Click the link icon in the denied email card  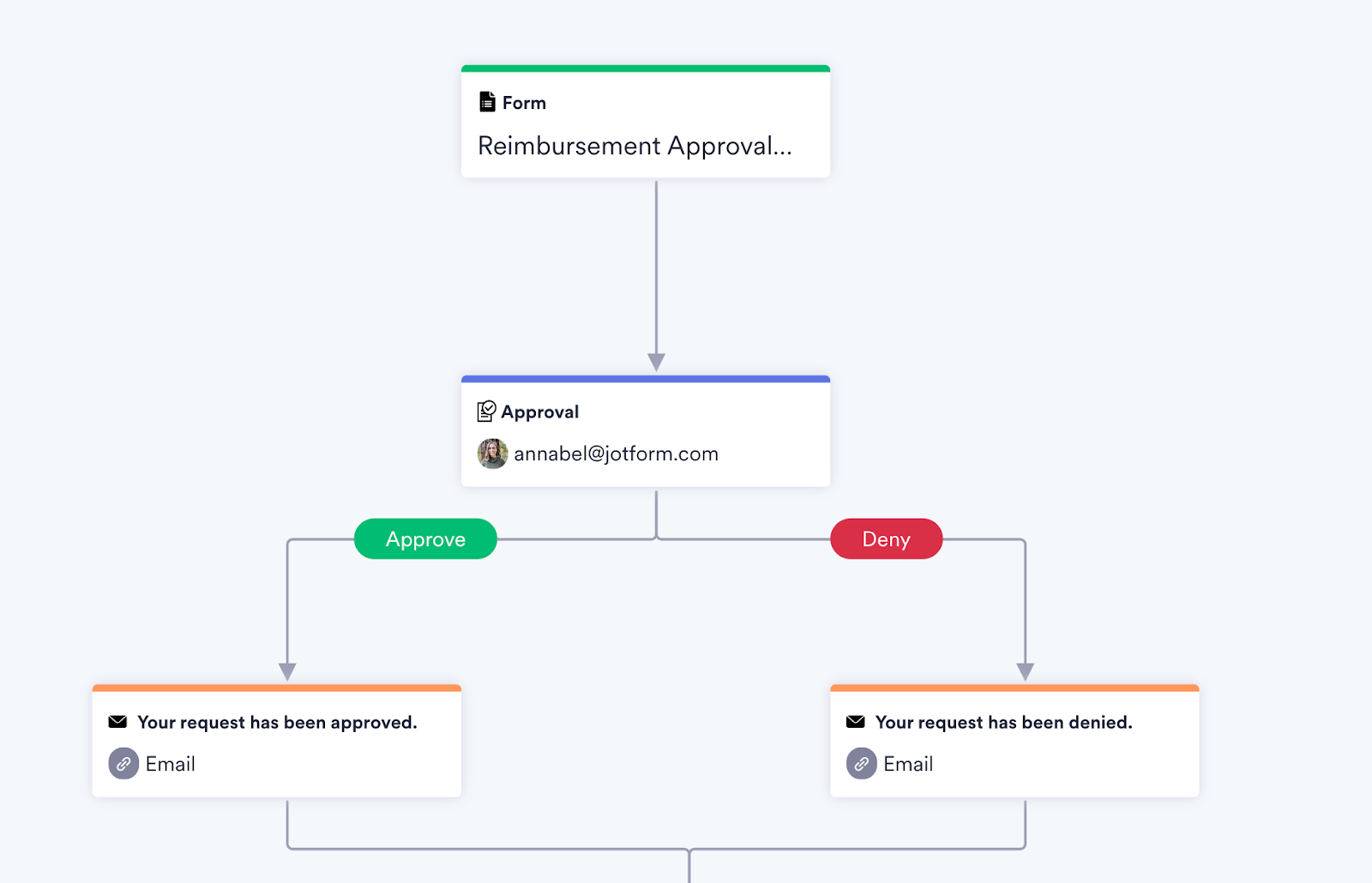(x=862, y=764)
